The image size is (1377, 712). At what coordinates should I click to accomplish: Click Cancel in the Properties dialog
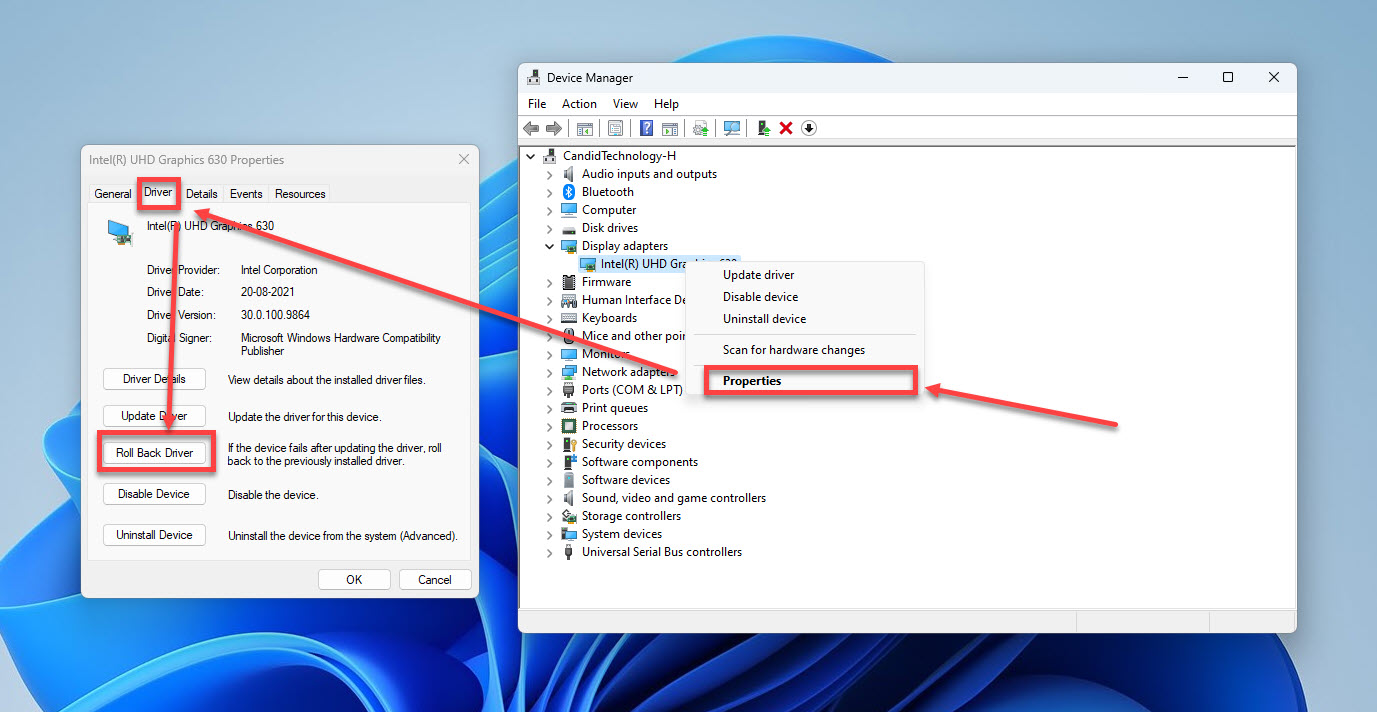(435, 580)
